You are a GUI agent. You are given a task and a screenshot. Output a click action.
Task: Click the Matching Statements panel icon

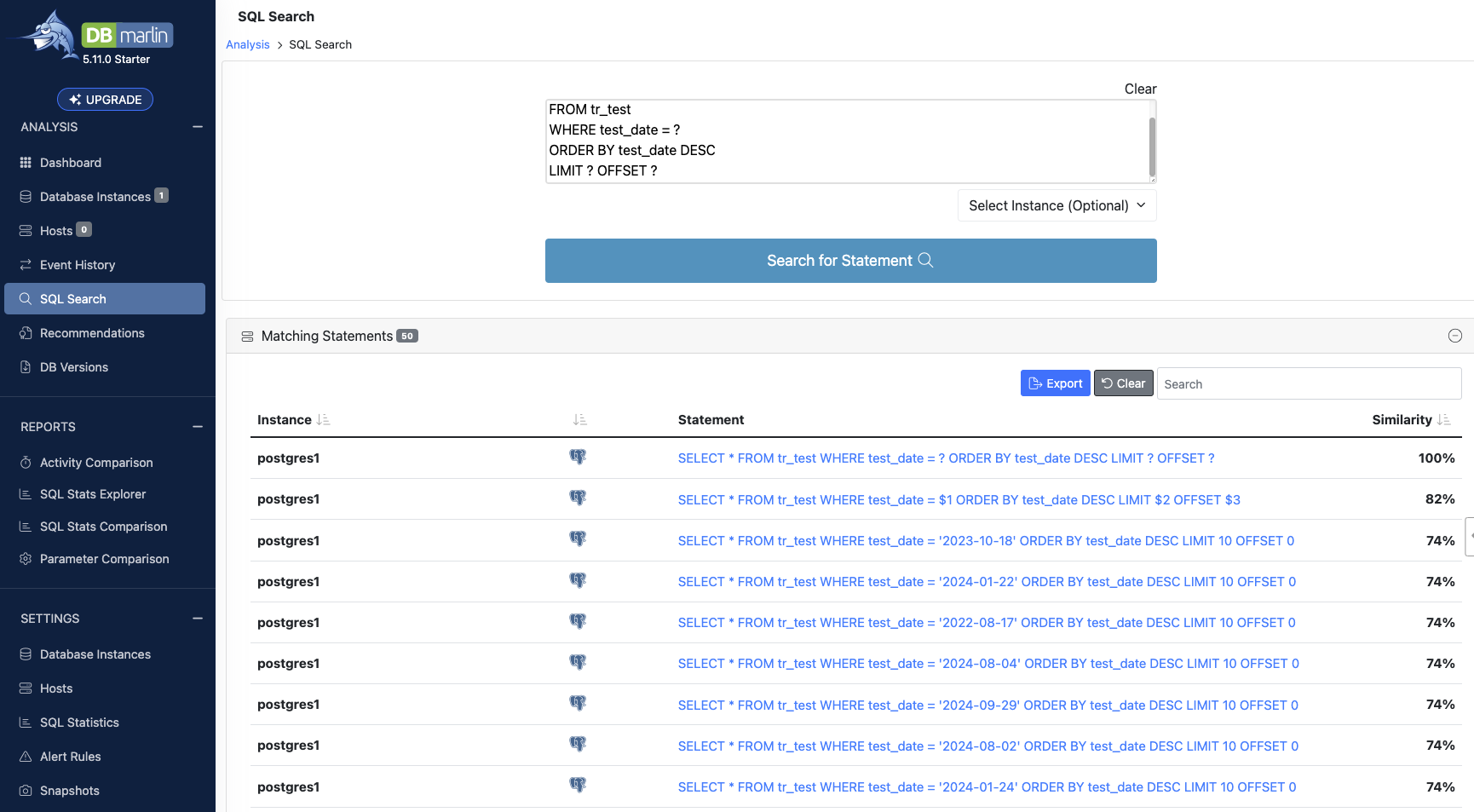click(x=247, y=337)
